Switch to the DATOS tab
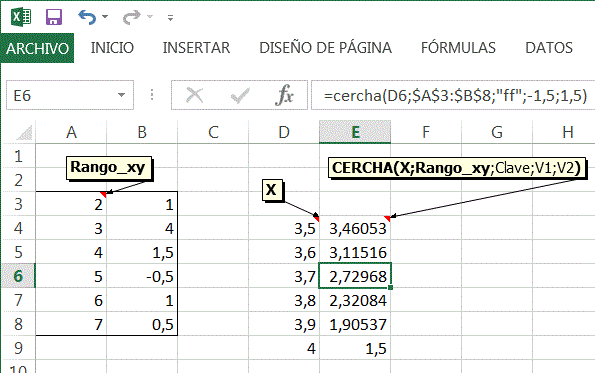The width and height of the screenshot is (595, 373). point(549,48)
